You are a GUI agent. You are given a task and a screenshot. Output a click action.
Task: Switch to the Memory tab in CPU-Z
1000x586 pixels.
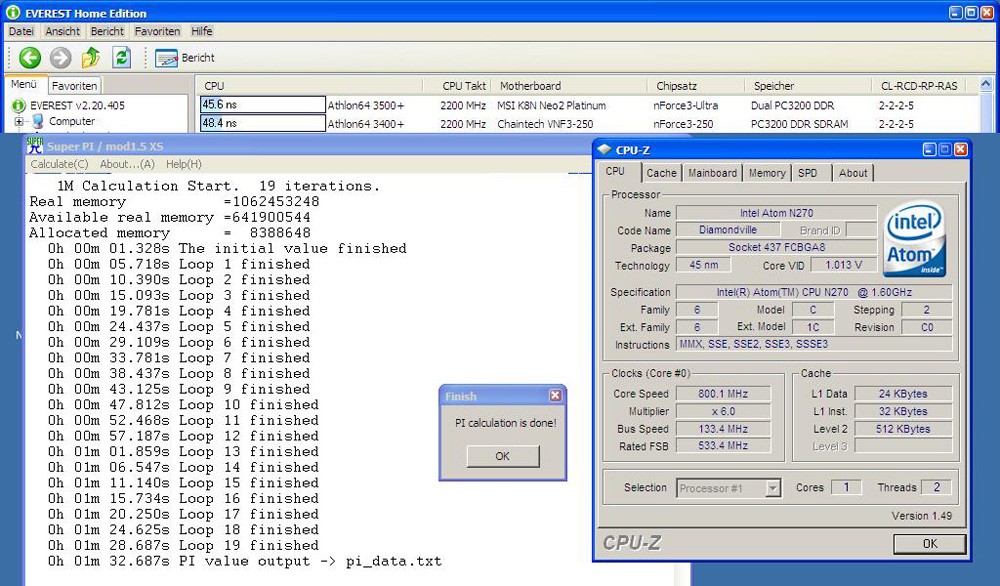pos(767,173)
